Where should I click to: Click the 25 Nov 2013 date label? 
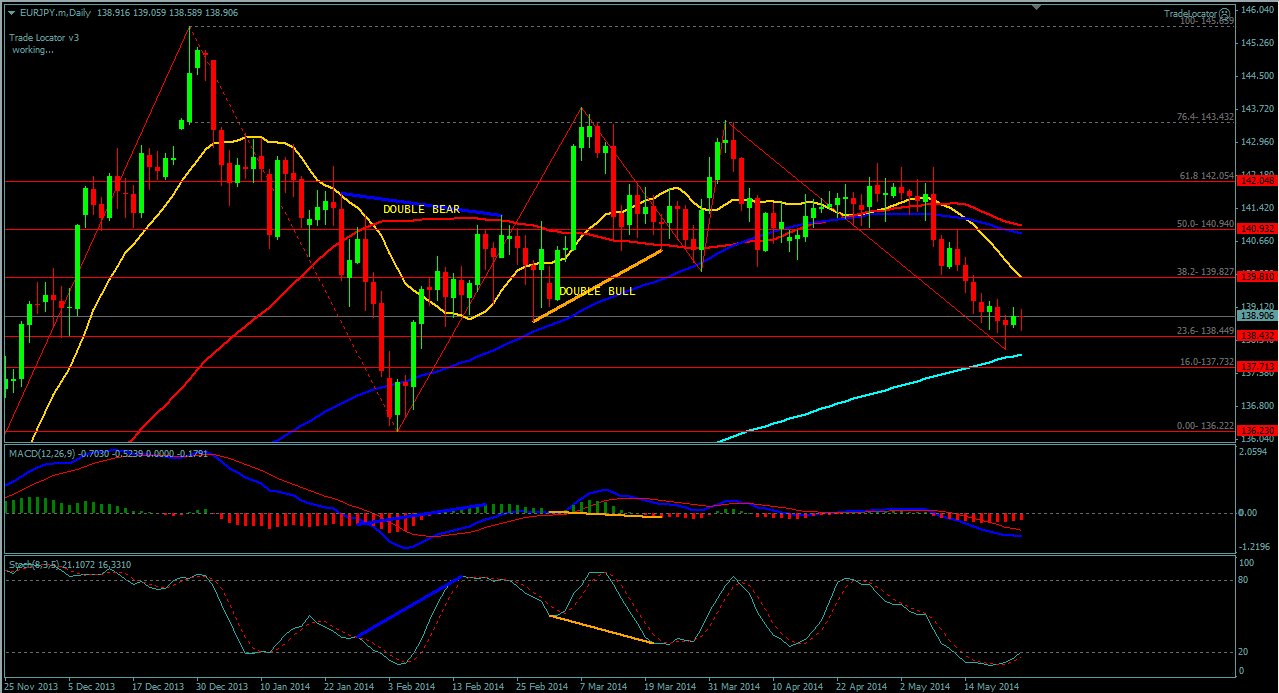[31, 686]
